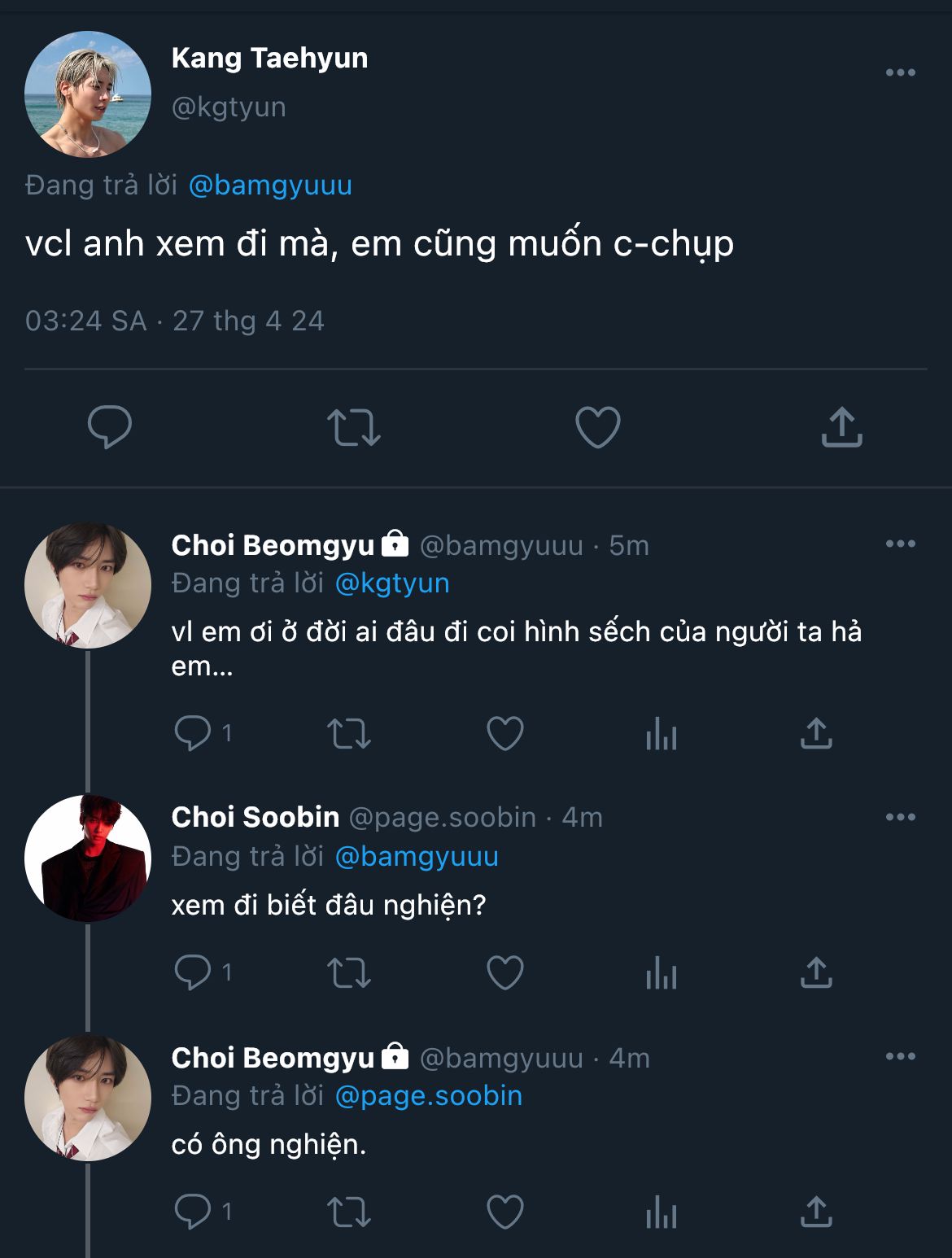Image resolution: width=952 pixels, height=1258 pixels.
Task: Like Kang Taehyun's main tweet
Action: 598,427
